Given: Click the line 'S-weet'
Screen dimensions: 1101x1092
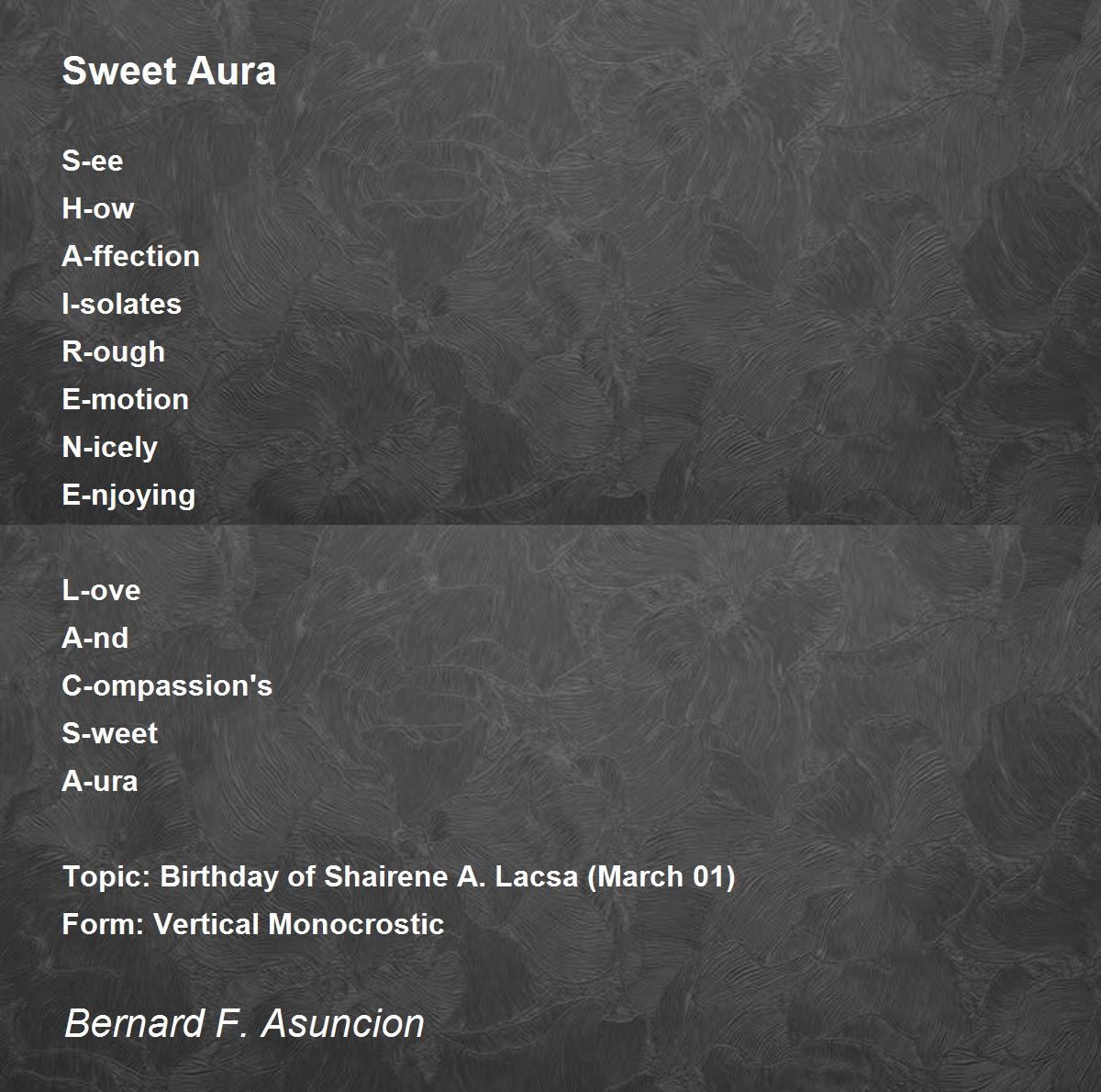Looking at the screenshot, I should (x=109, y=733).
